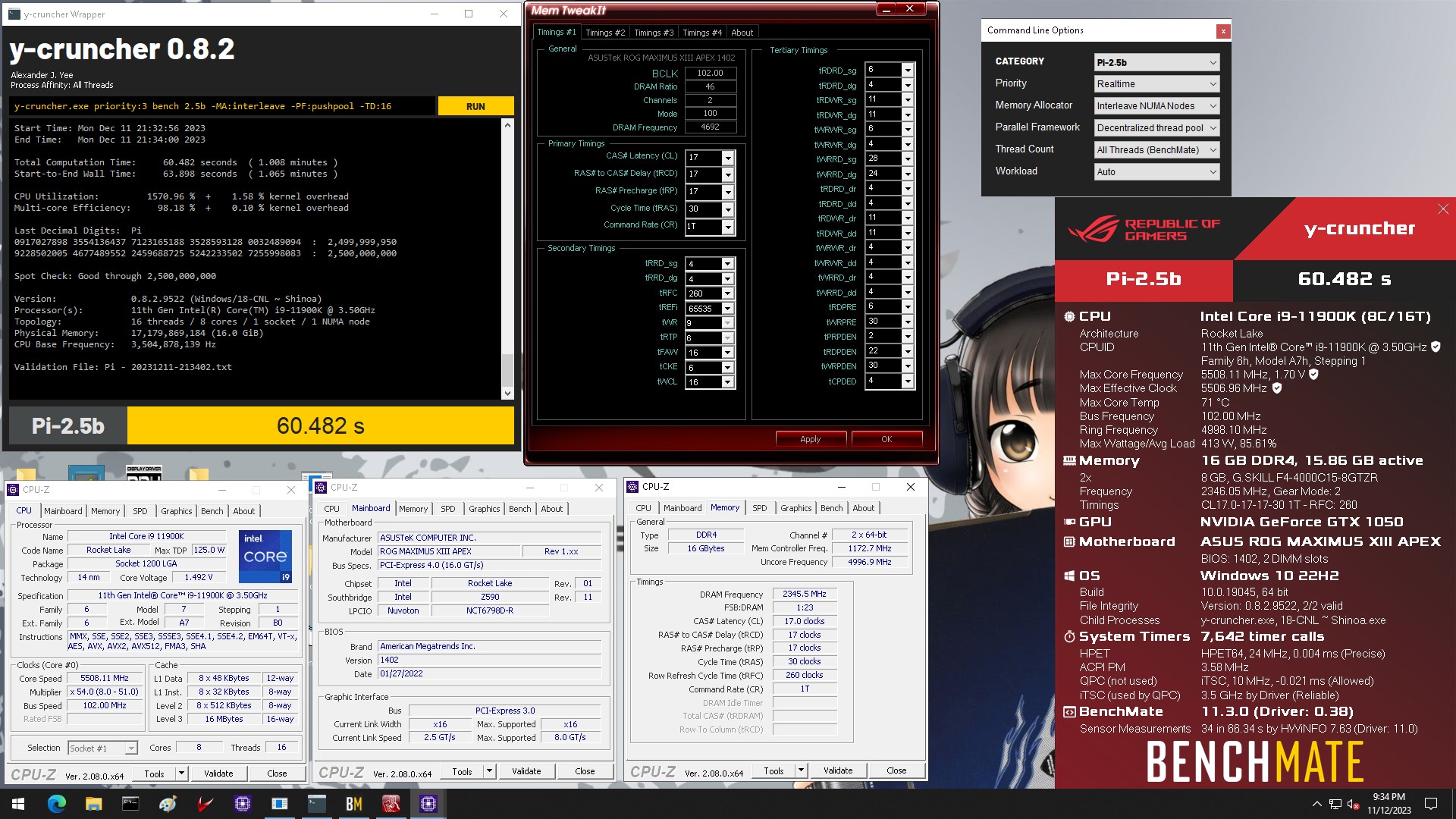Click Validate in the CPU-Z CPU window
The image size is (1456, 819).
click(x=218, y=773)
